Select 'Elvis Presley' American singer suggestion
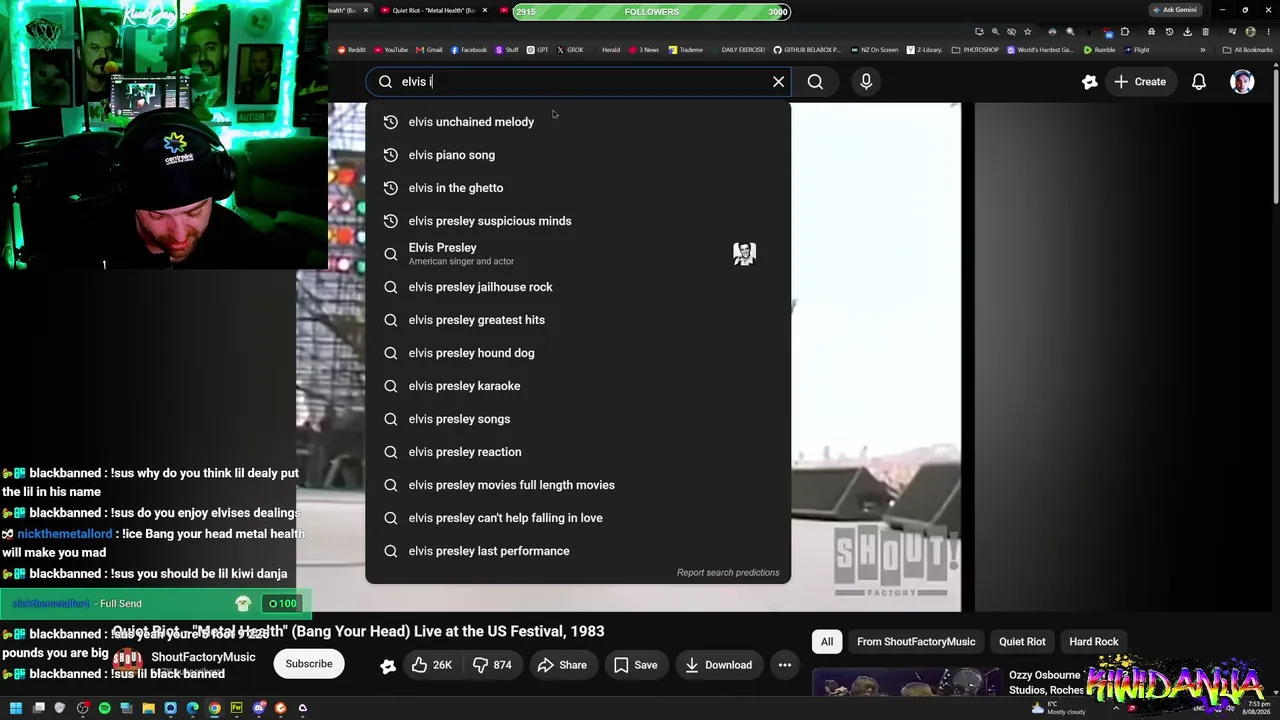Image resolution: width=1280 pixels, height=720 pixels. tap(578, 254)
